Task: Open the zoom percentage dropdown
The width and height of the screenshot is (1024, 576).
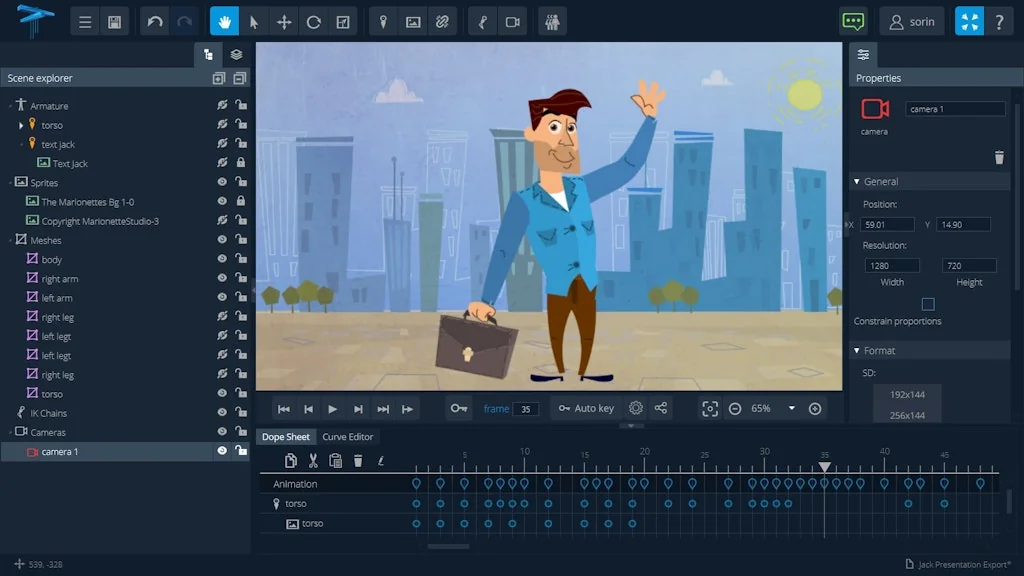Action: pos(790,408)
